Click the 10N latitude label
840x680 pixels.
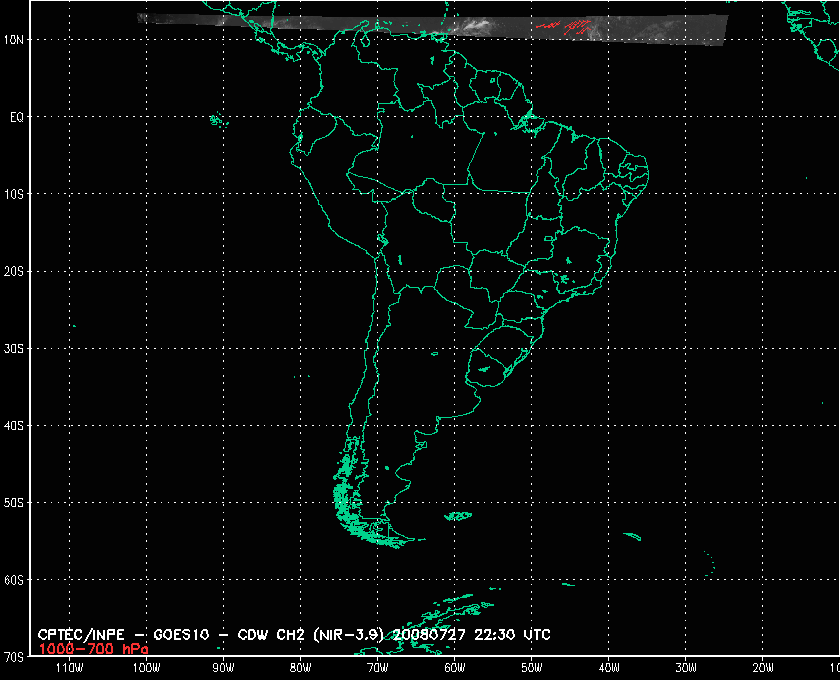coord(17,40)
